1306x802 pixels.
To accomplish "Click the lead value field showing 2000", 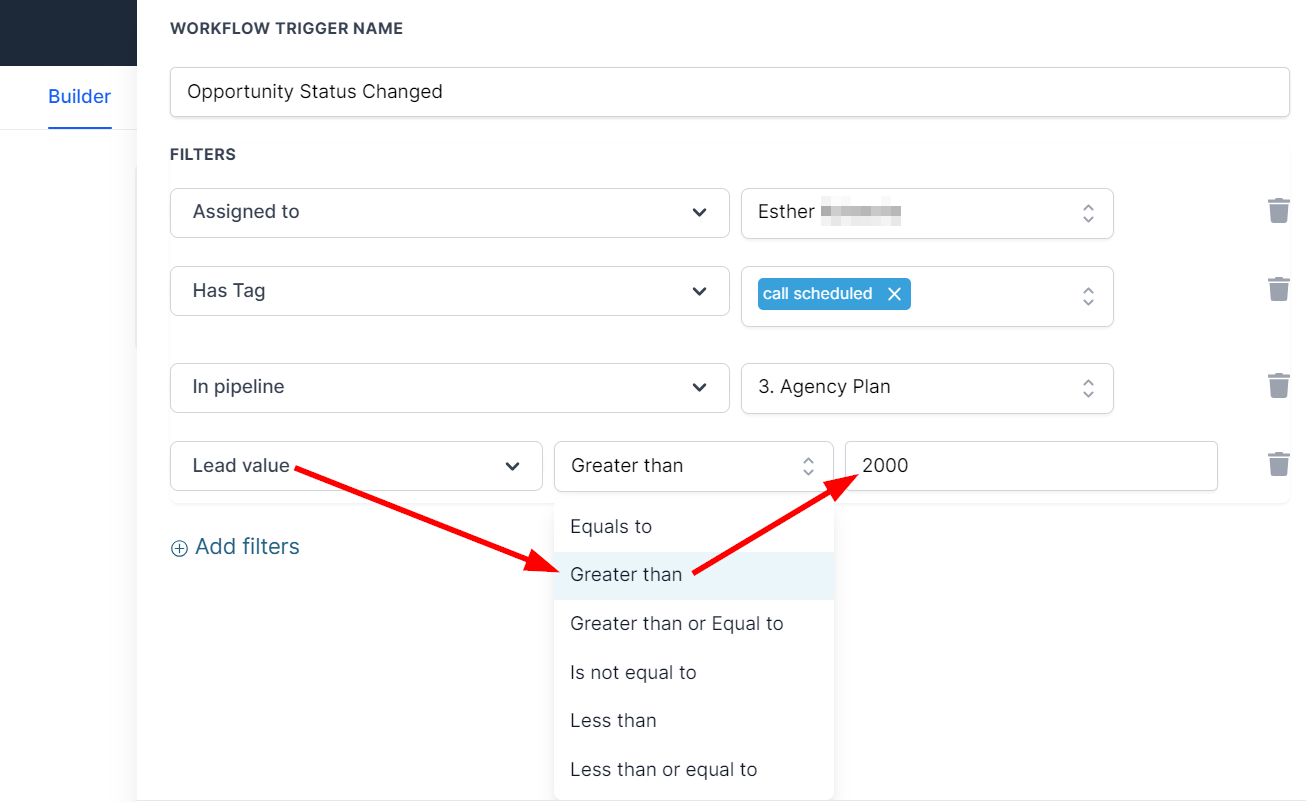I will click(x=1030, y=466).
